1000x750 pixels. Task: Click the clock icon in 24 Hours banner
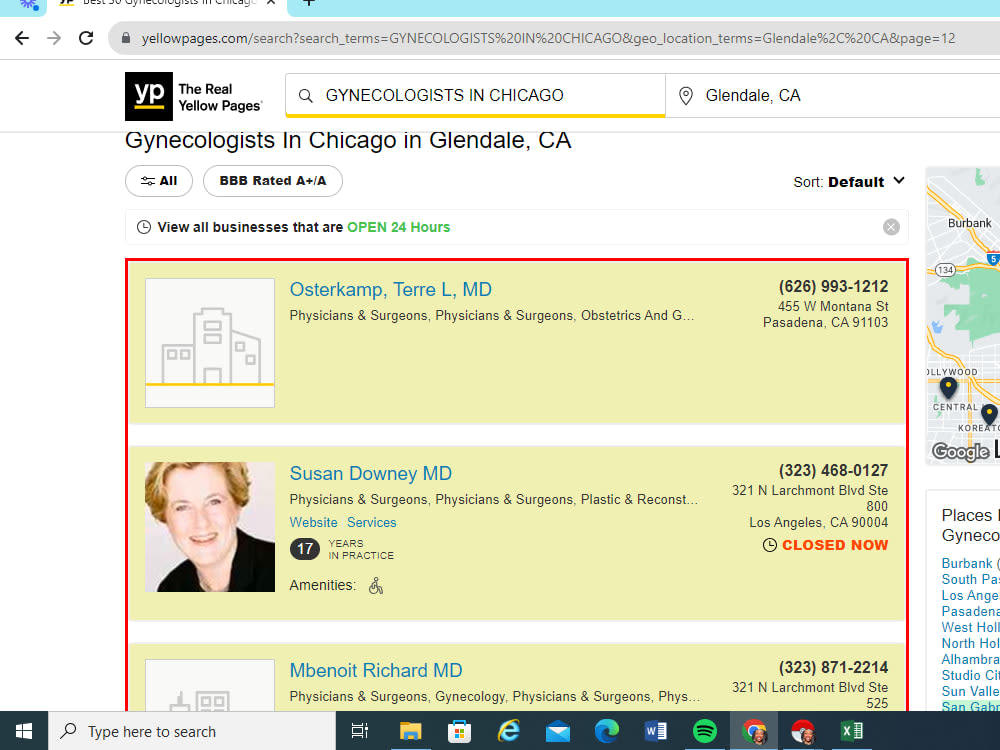tap(144, 227)
